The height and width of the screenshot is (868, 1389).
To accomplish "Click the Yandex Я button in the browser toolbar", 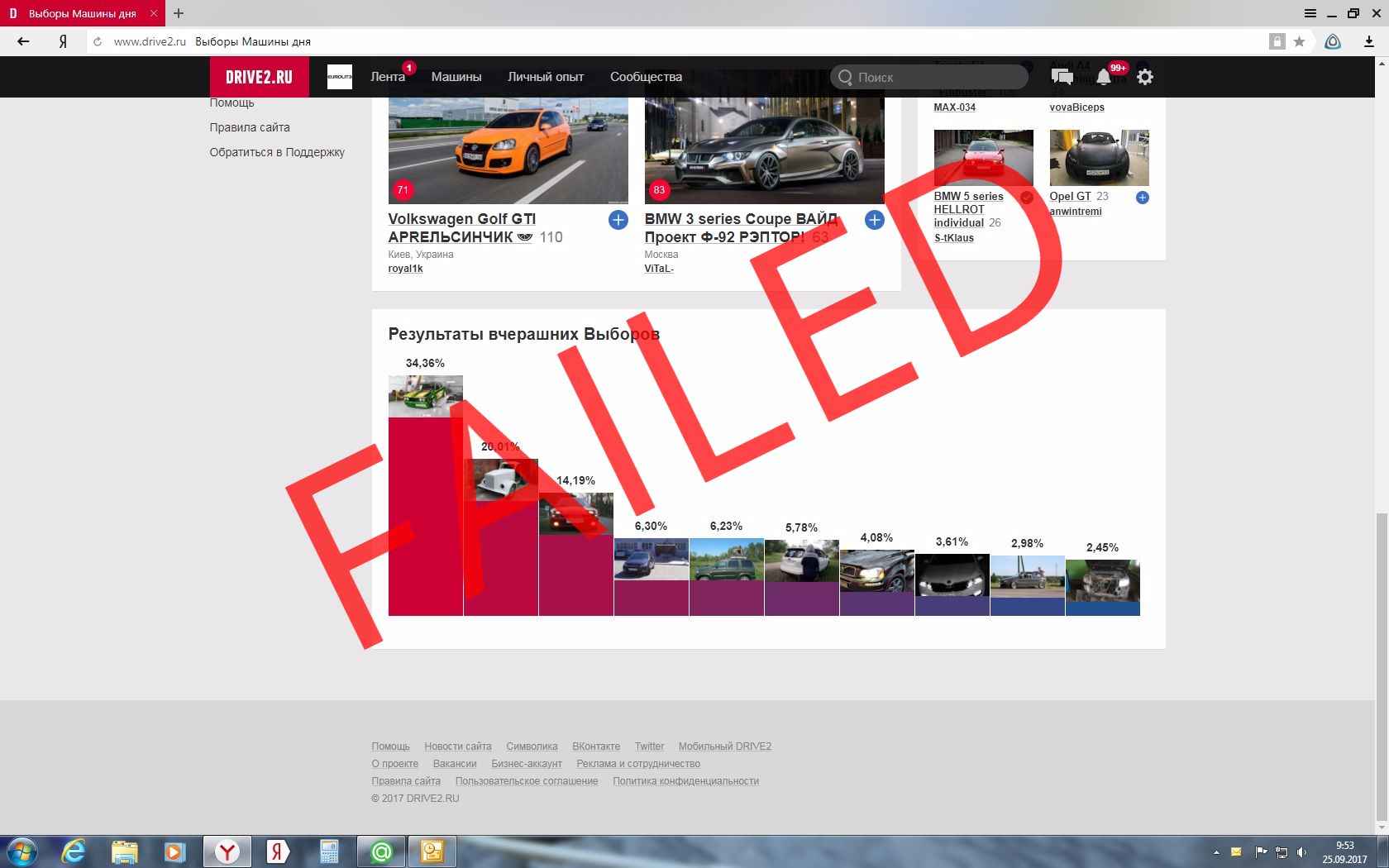I will click(x=63, y=41).
